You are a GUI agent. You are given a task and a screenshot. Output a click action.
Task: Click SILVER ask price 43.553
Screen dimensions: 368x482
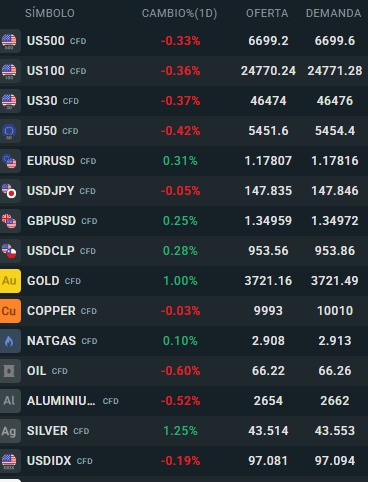click(x=335, y=431)
